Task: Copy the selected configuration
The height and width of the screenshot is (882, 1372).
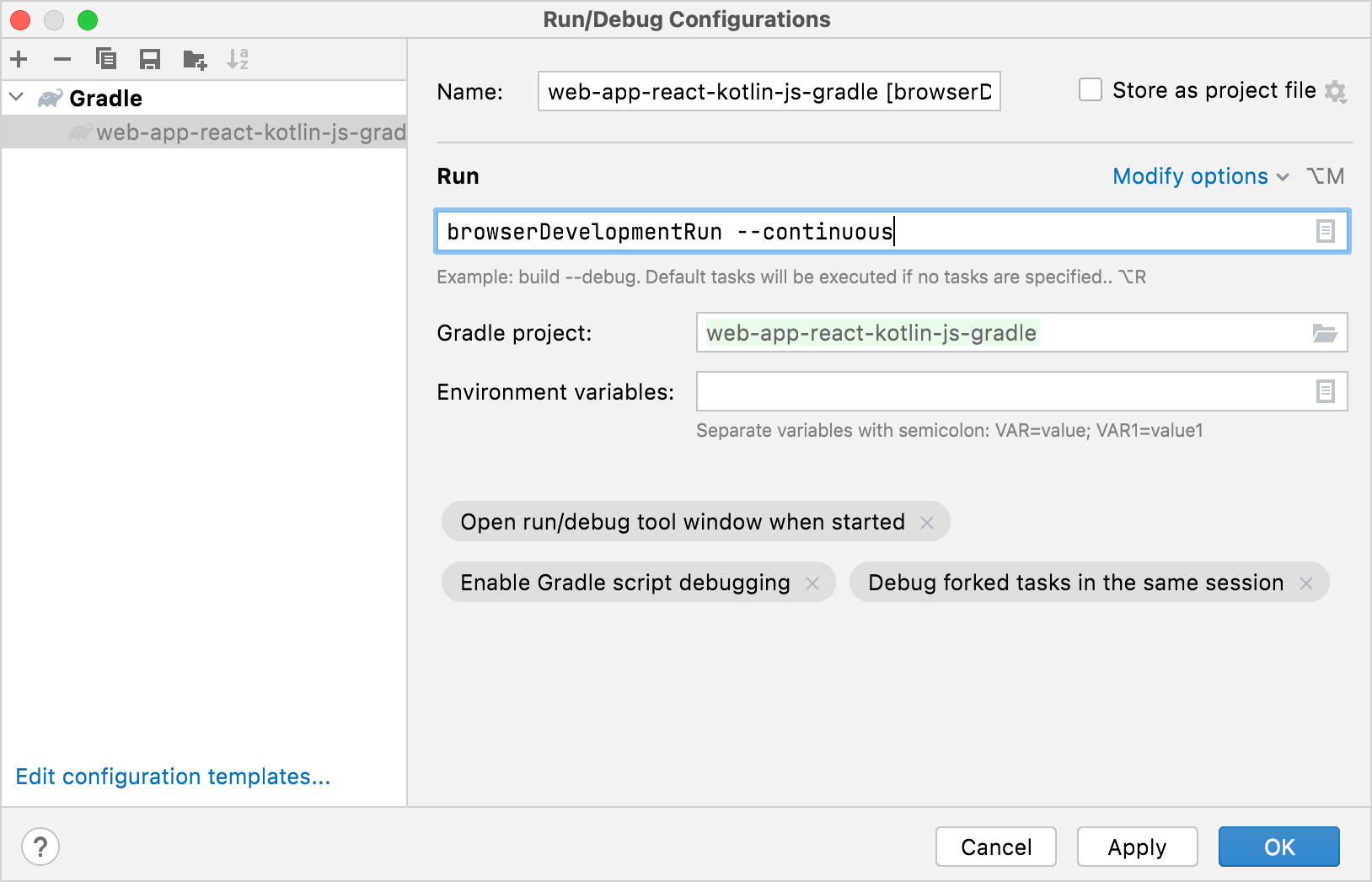Action: click(106, 59)
